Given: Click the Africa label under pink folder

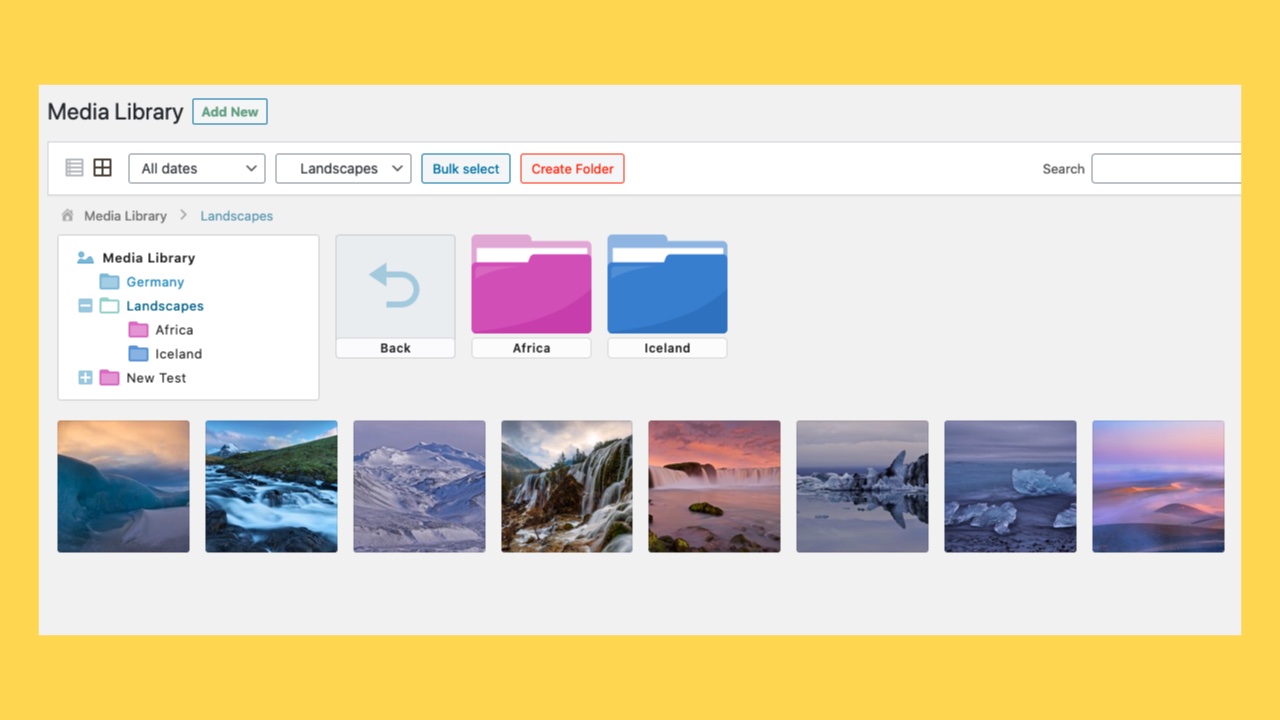Looking at the screenshot, I should 531,348.
